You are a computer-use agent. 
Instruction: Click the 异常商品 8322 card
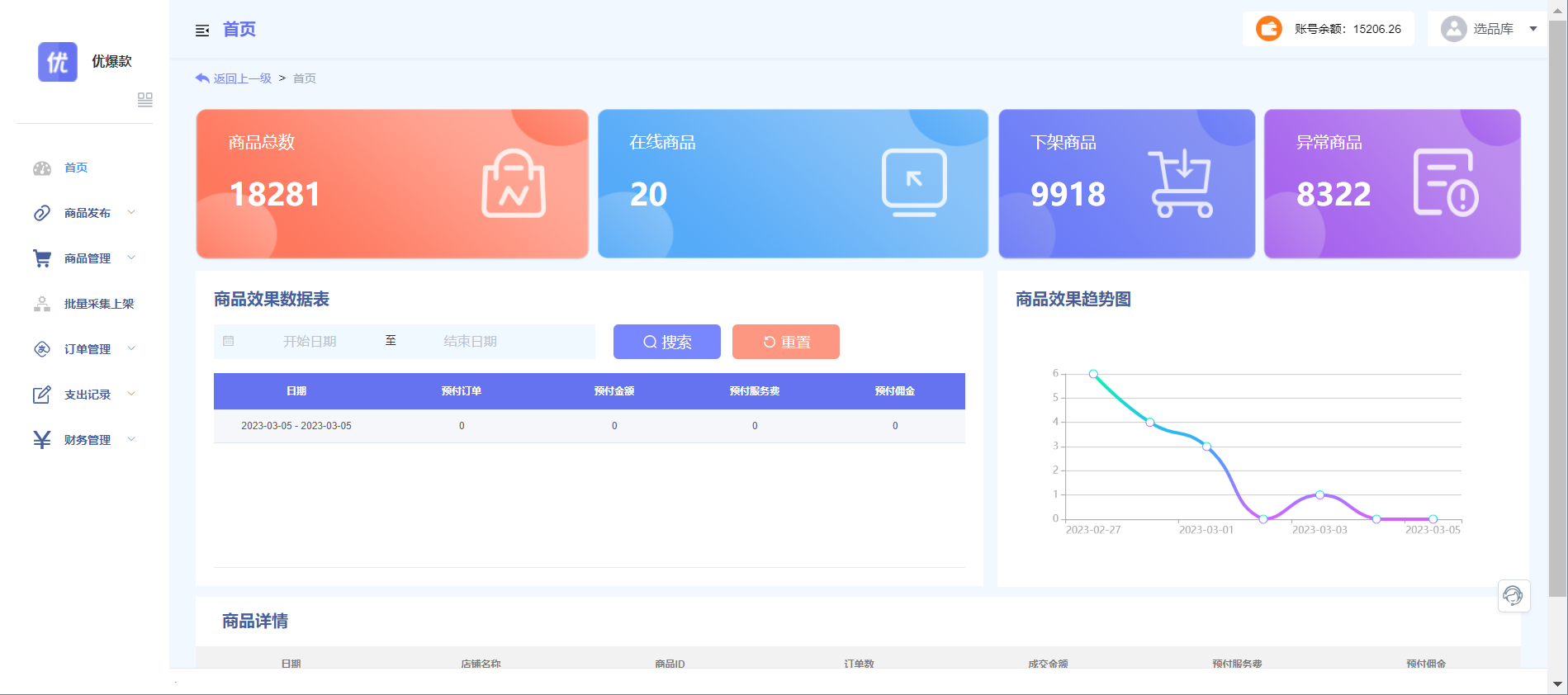point(1392,183)
